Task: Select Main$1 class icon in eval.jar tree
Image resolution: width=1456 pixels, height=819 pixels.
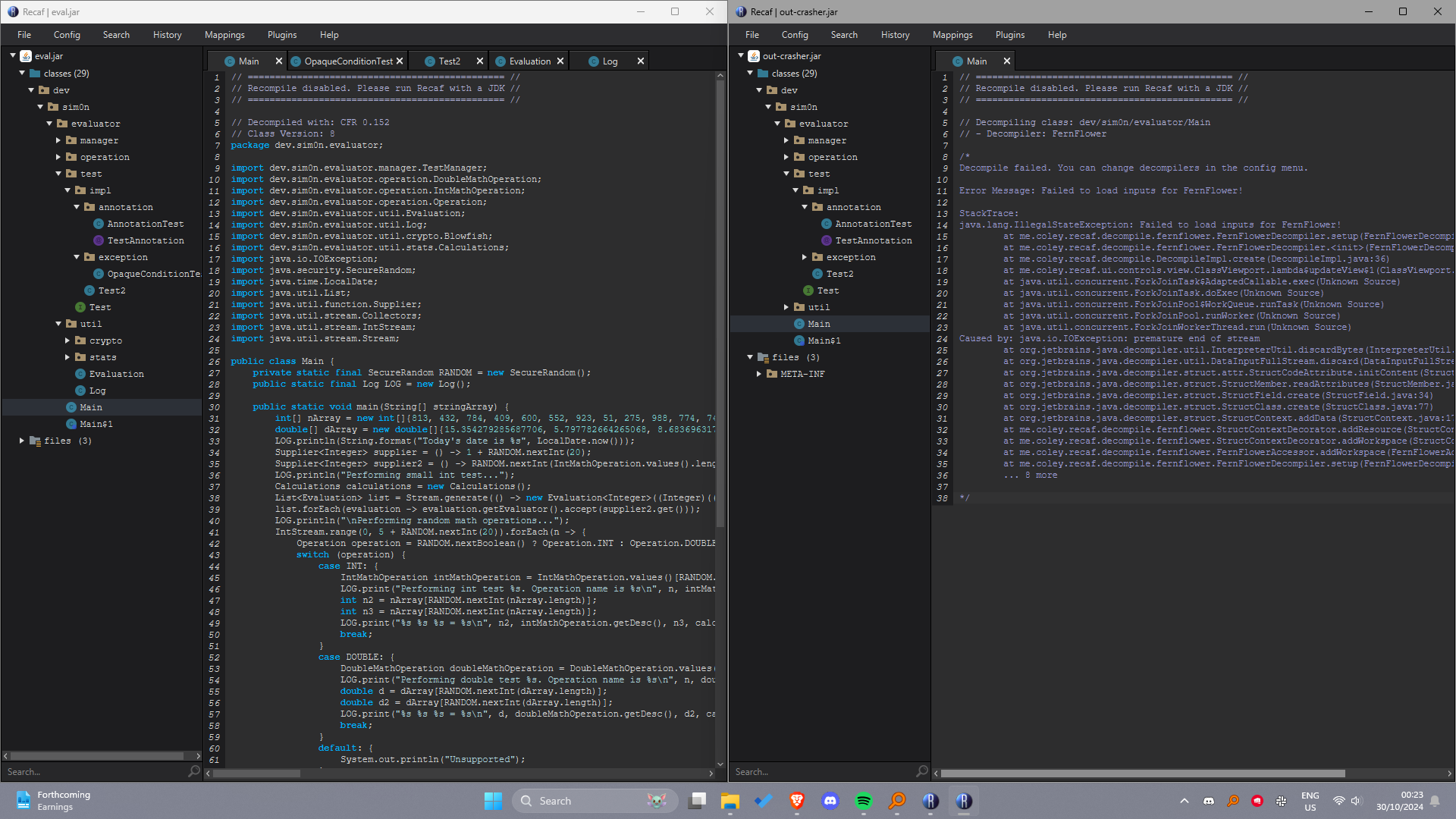Action: click(x=71, y=424)
